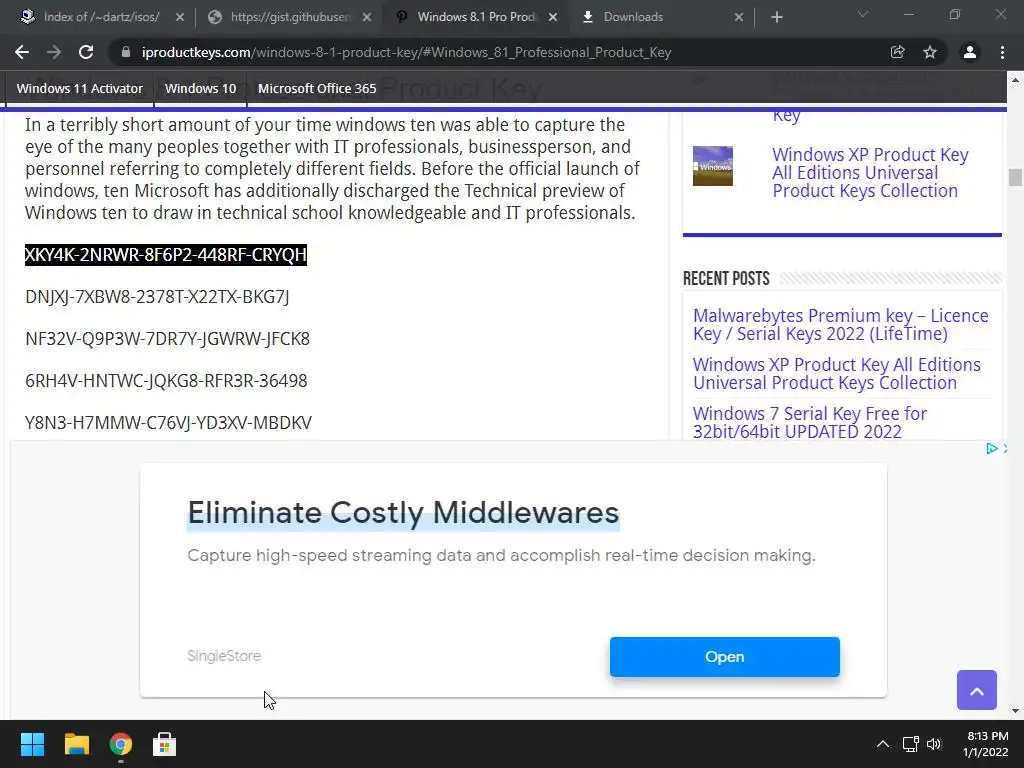Viewport: 1024px width, 768px height.
Task: Open the Chrome three-dot menu
Action: pyautogui.click(x=1002, y=52)
